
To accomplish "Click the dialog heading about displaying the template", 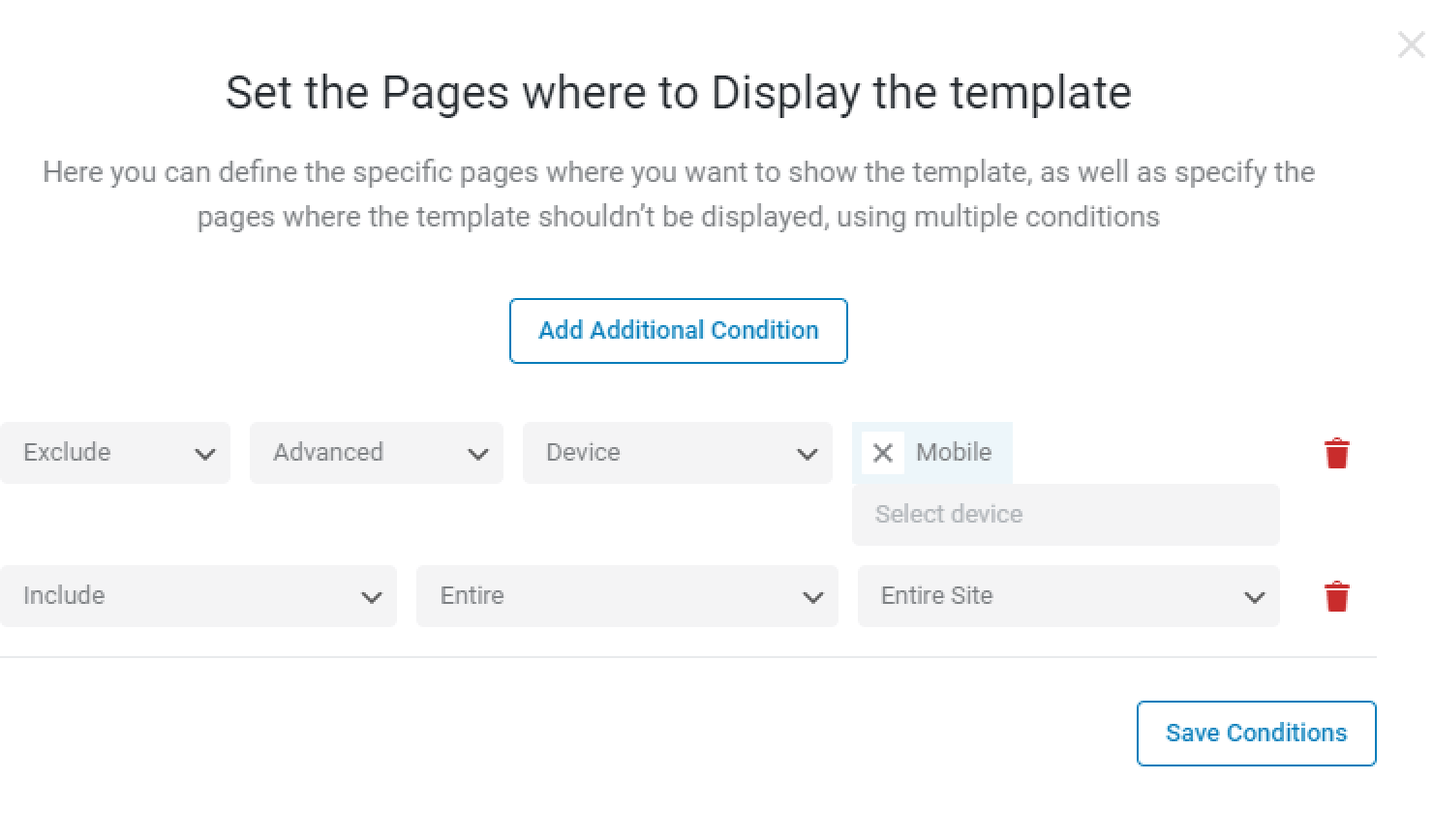I will (x=679, y=93).
